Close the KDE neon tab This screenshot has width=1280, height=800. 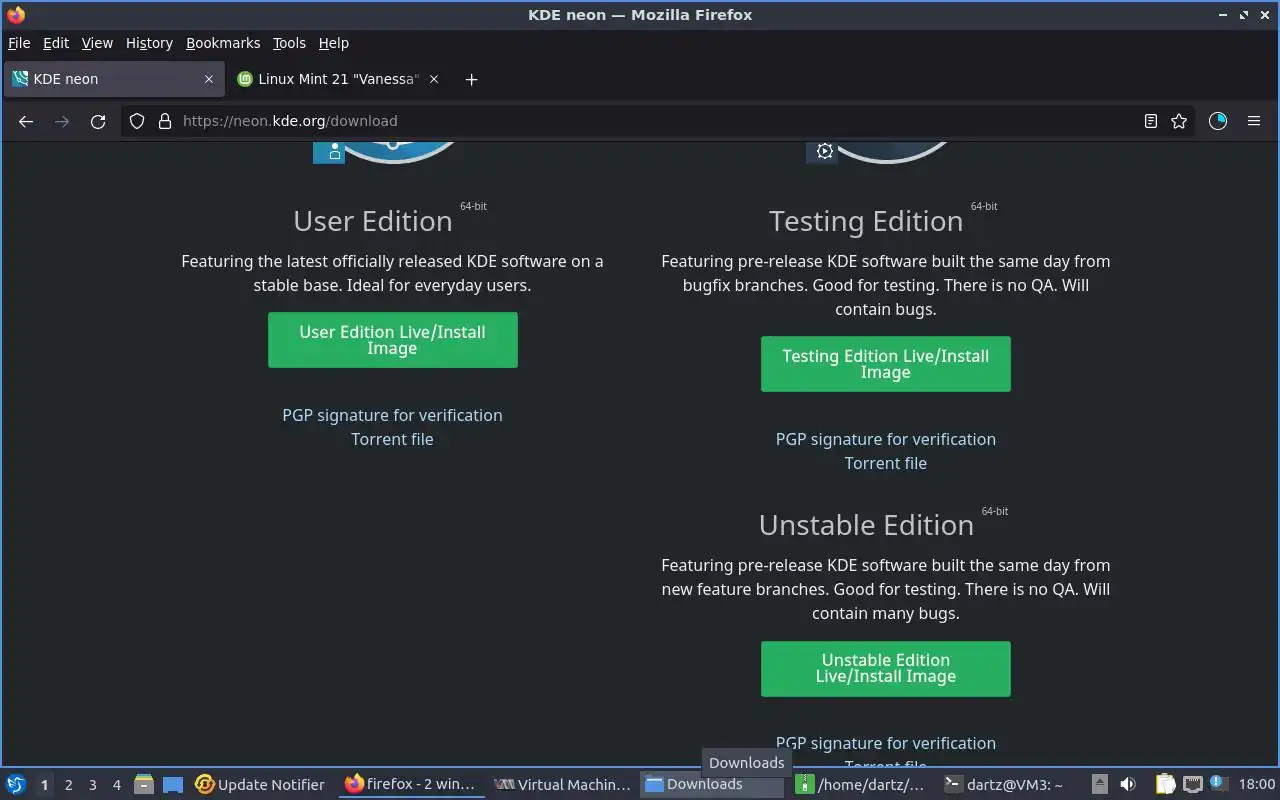click(x=209, y=79)
